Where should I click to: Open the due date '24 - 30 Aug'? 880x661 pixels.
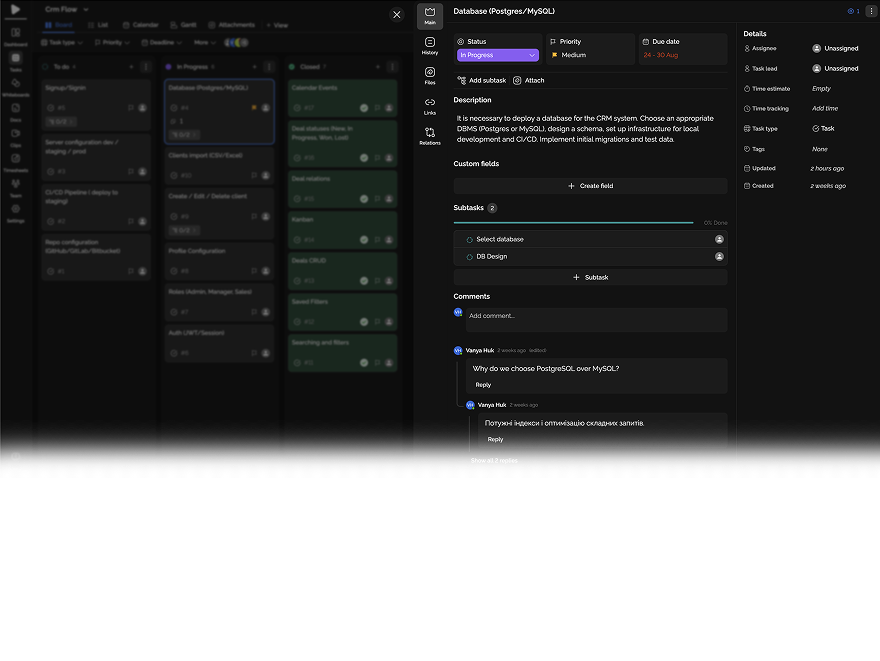pos(661,55)
